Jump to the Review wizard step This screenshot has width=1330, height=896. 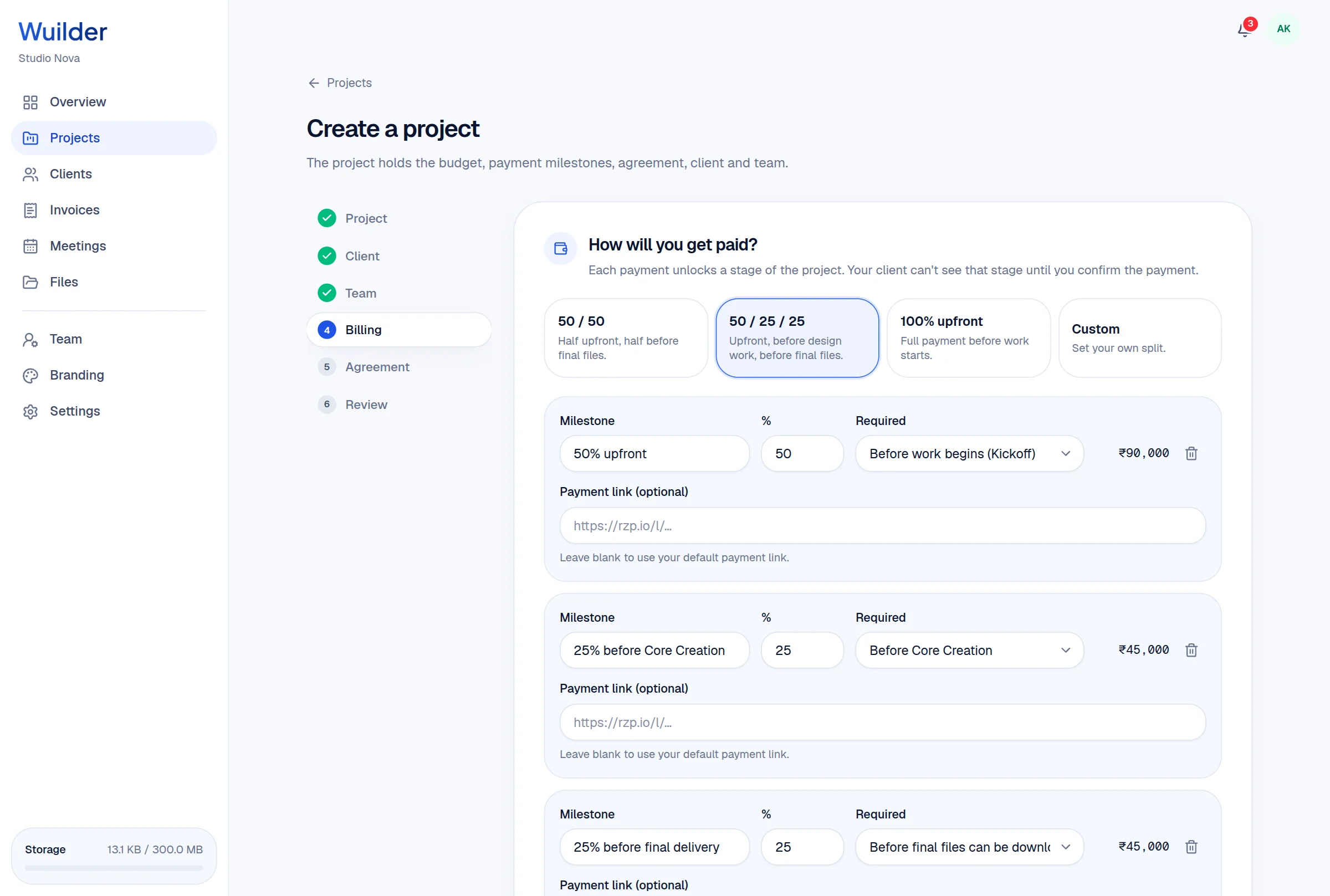(399, 405)
